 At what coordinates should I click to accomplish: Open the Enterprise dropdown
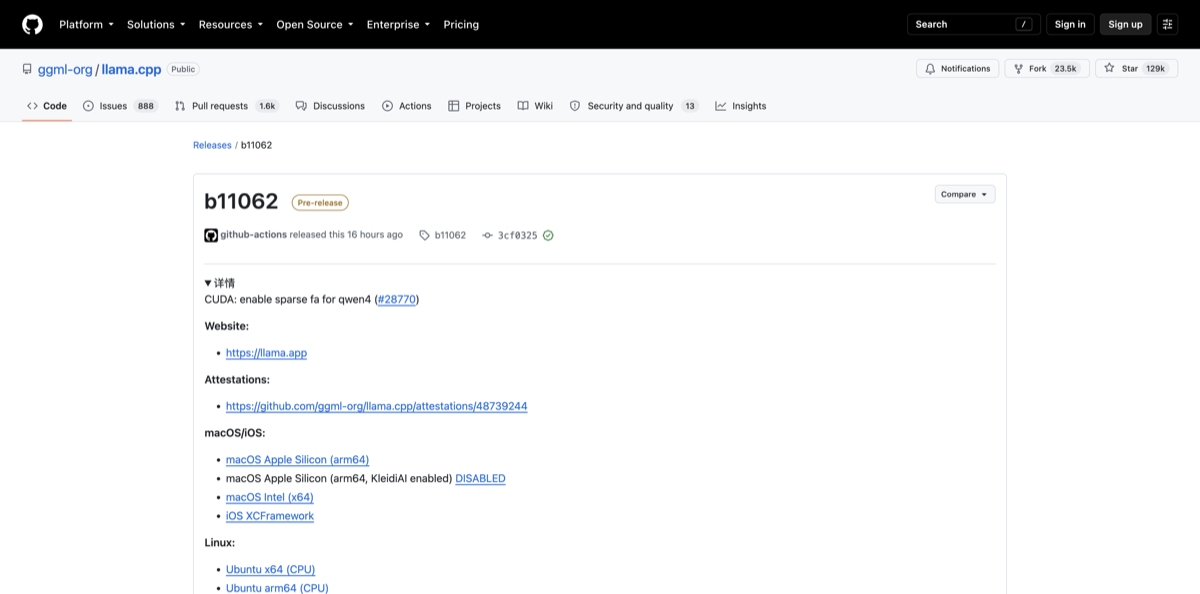[398, 24]
